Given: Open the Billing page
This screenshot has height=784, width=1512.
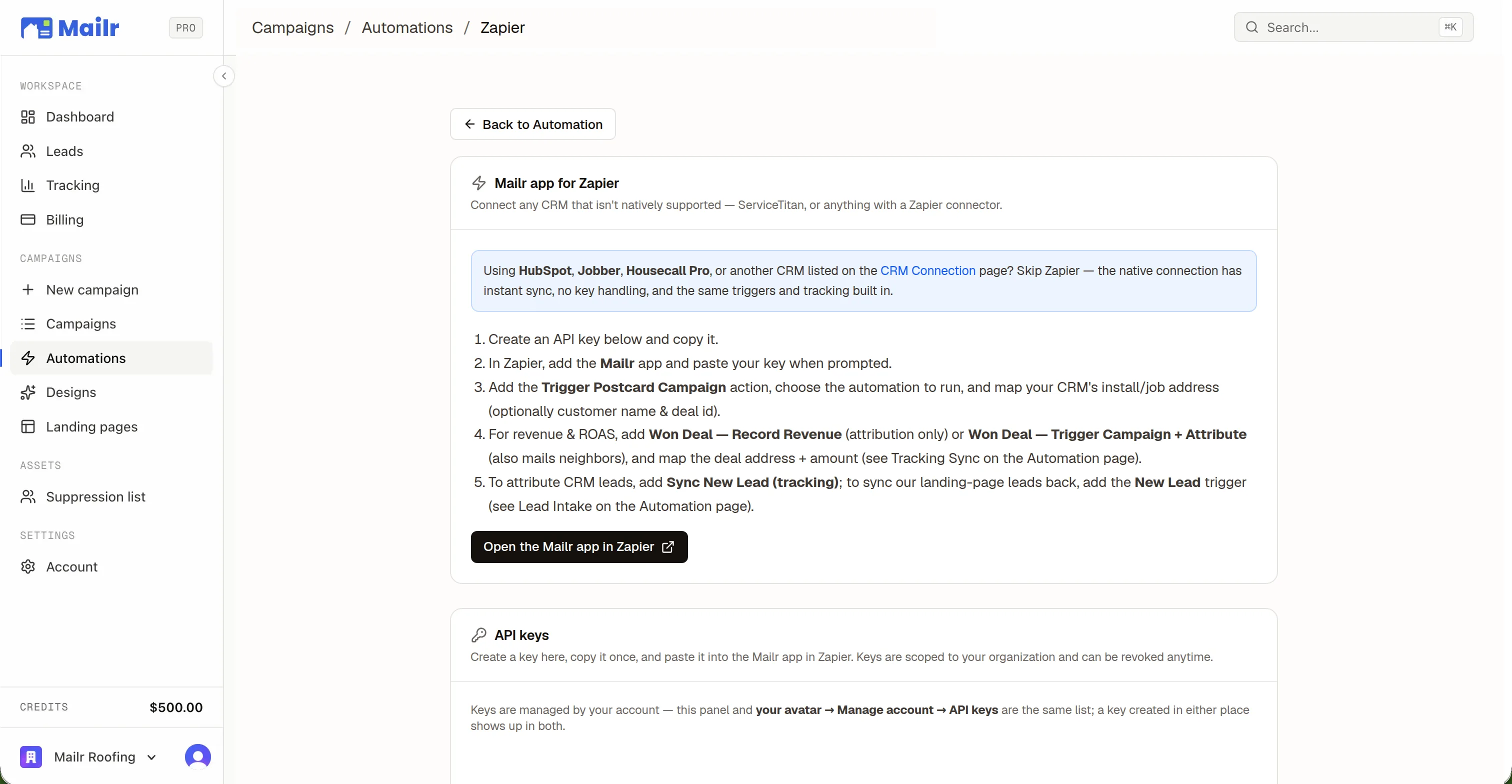Looking at the screenshot, I should point(111,219).
